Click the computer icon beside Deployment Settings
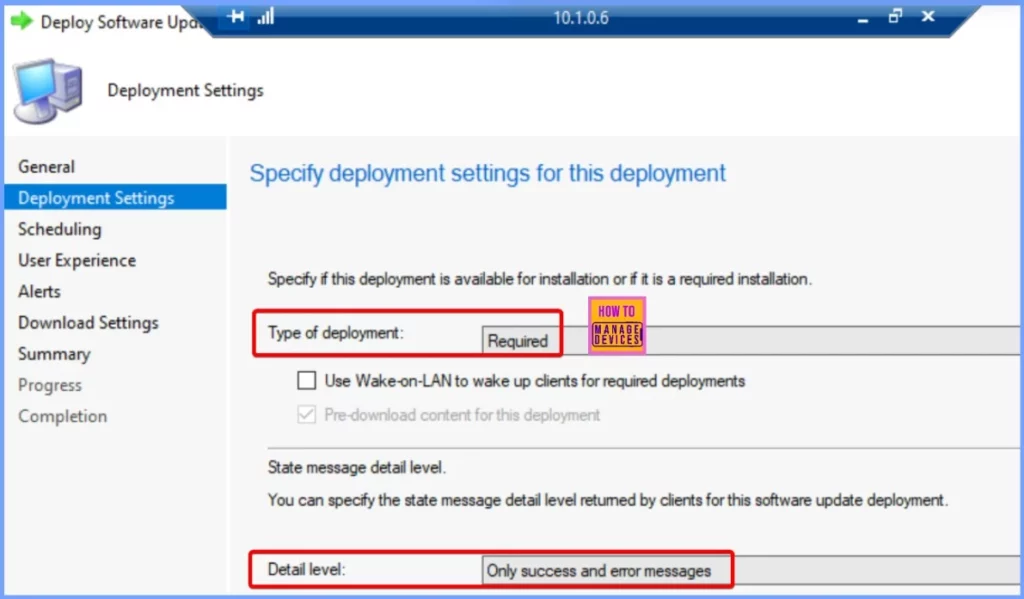The width and height of the screenshot is (1024, 599). 48,91
